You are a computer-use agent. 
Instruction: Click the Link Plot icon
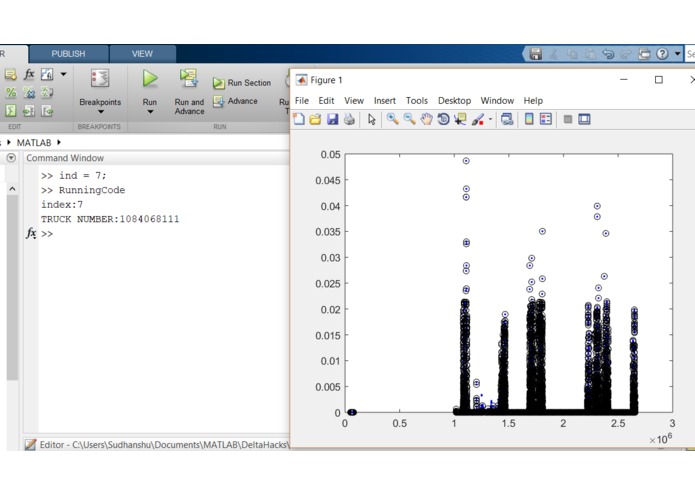coord(507,119)
